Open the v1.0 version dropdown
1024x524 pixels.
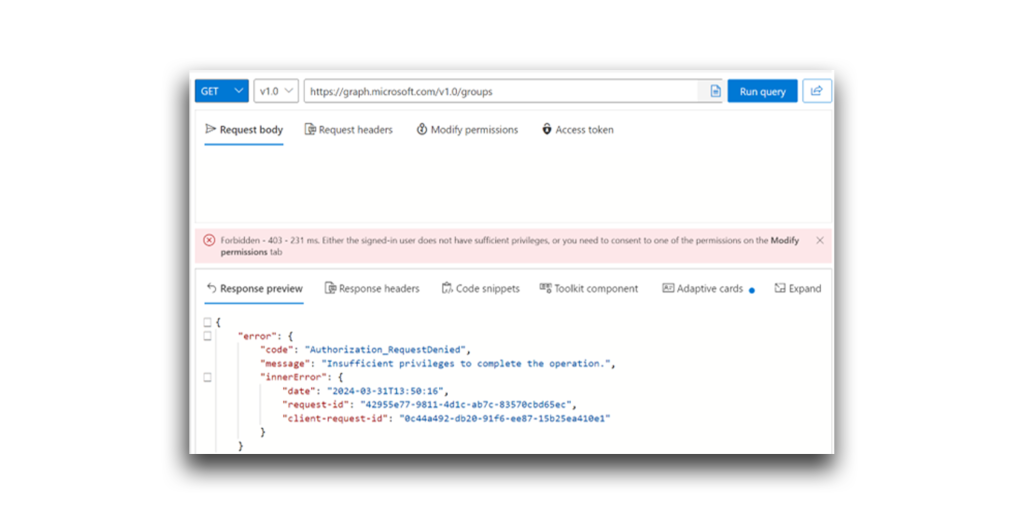click(x=276, y=91)
